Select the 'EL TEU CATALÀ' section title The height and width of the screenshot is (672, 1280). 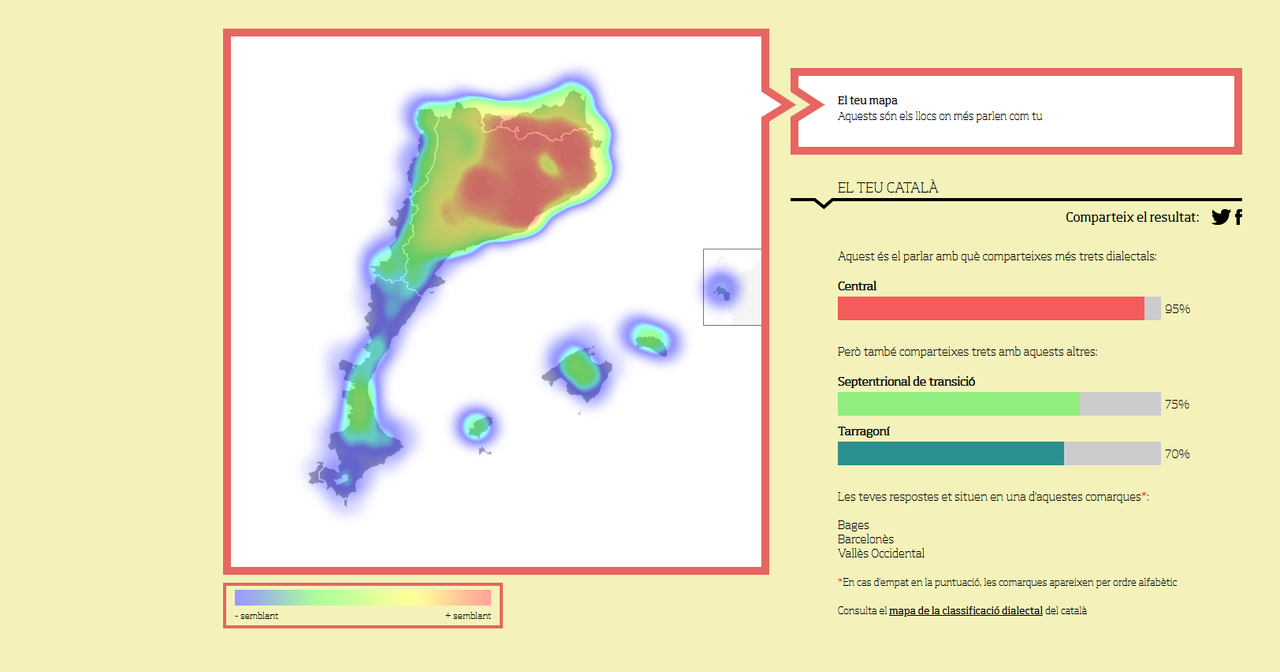pyautogui.click(x=888, y=188)
